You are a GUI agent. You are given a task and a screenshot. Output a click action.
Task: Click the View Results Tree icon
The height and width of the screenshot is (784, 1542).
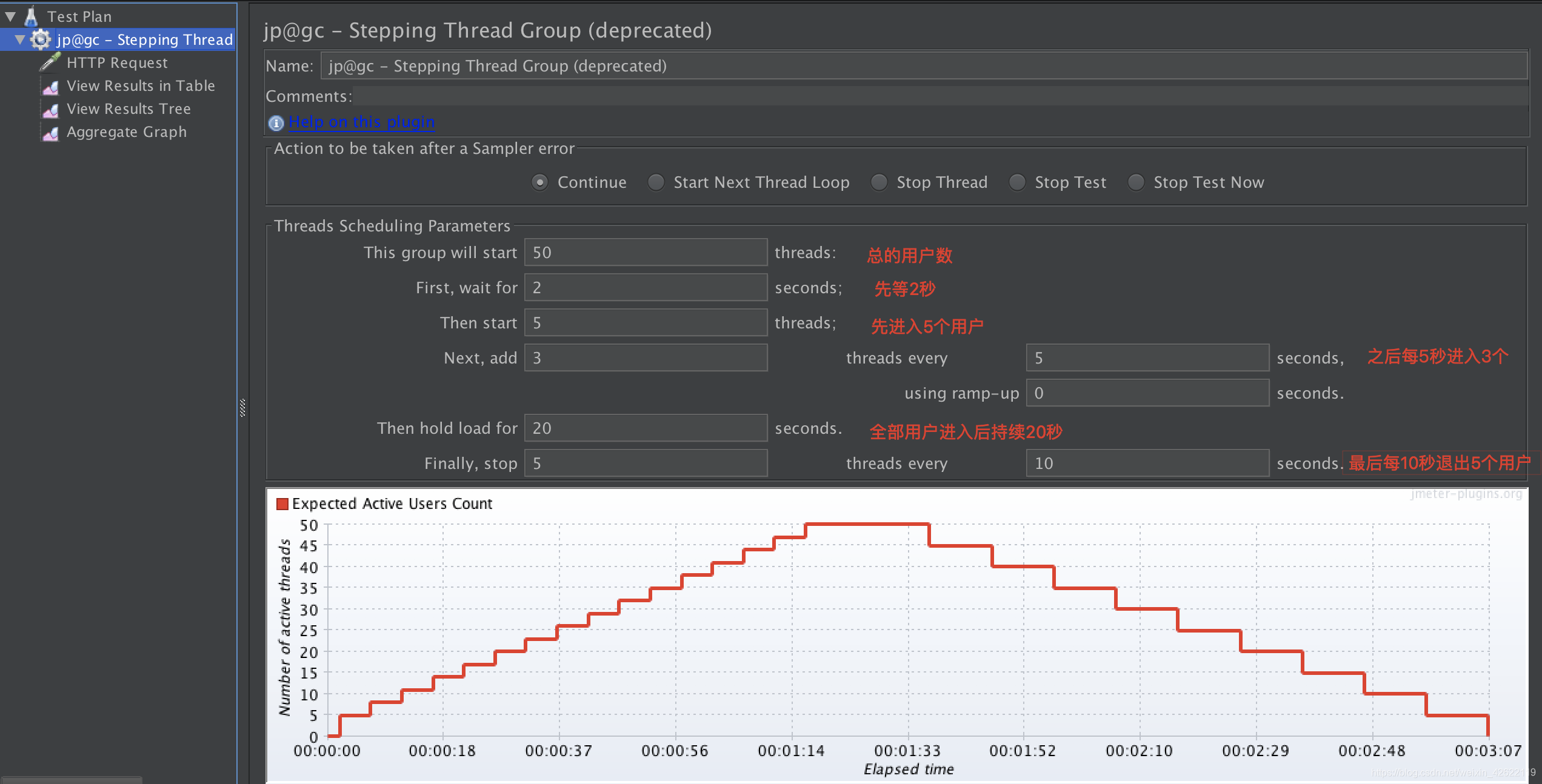[51, 109]
